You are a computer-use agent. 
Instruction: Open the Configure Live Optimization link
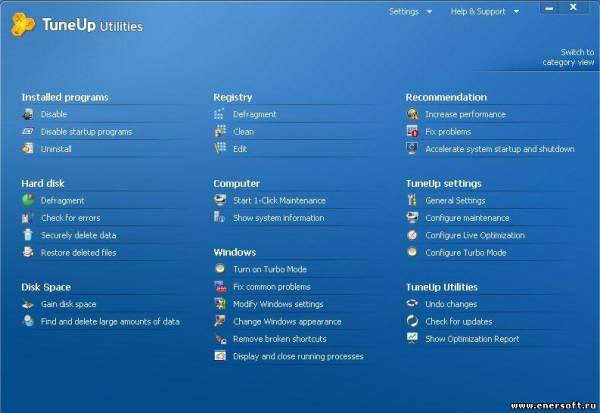(x=475, y=235)
